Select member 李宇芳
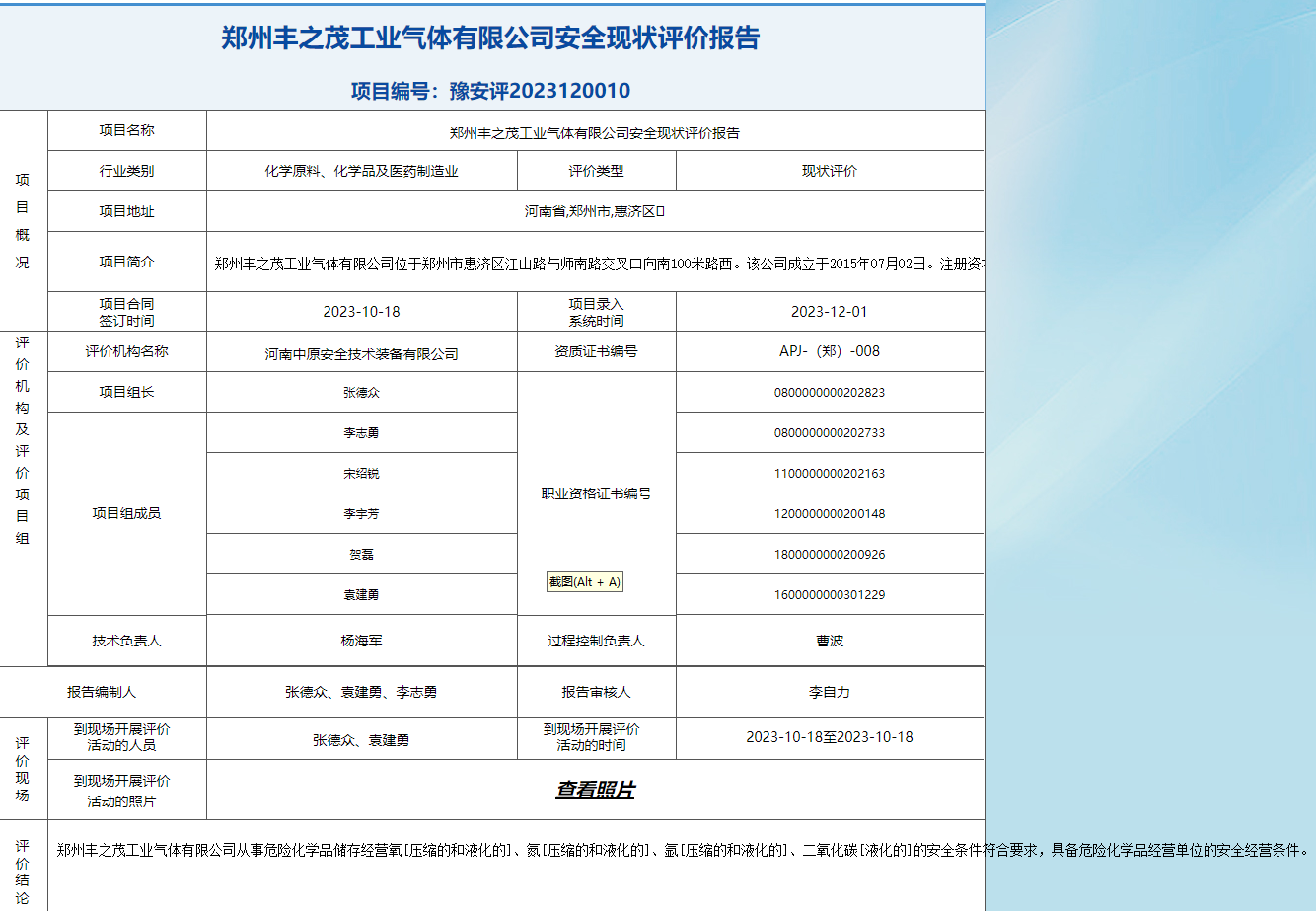Image resolution: width=1316 pixels, height=911 pixels. (x=361, y=514)
